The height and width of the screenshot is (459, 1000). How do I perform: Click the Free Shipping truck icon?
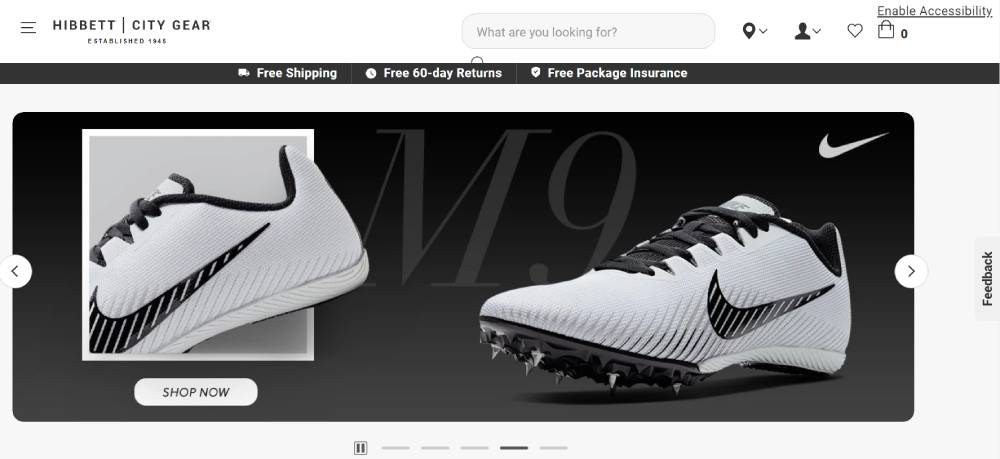[x=244, y=73]
